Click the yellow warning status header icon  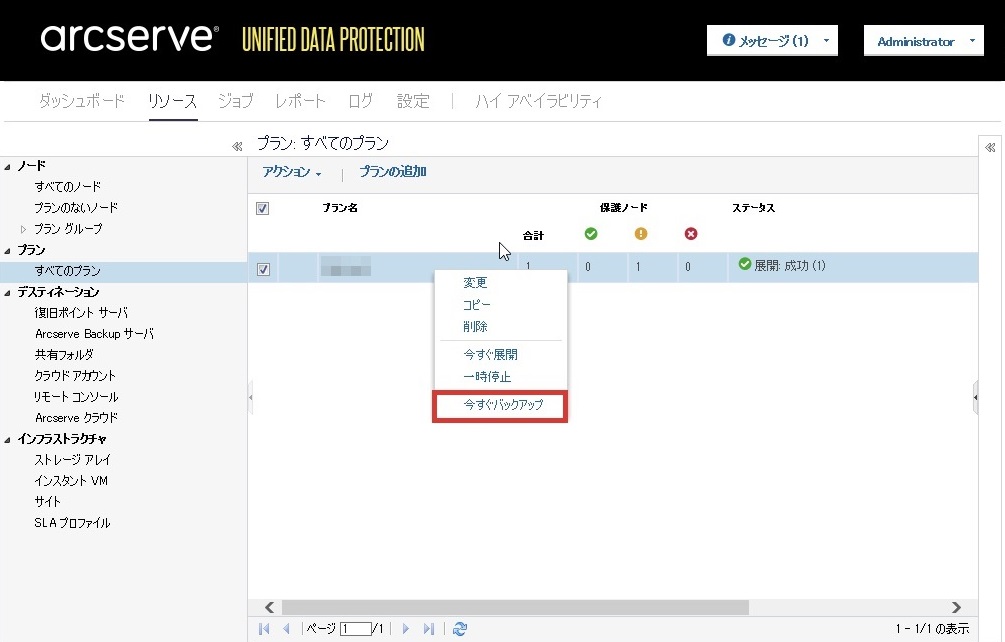(x=641, y=234)
